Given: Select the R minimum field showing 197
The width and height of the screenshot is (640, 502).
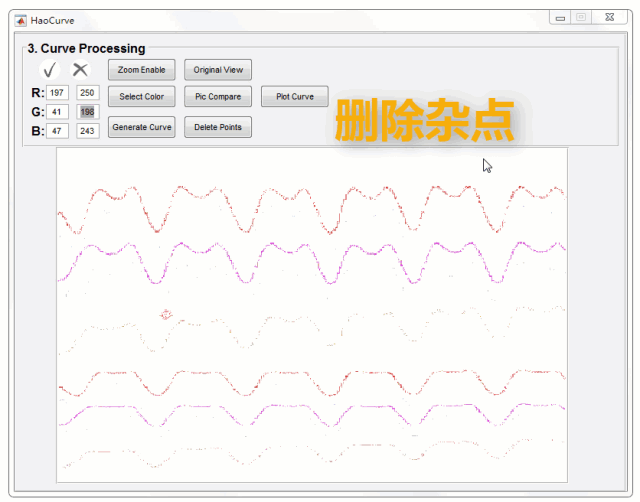Looking at the screenshot, I should [57, 93].
